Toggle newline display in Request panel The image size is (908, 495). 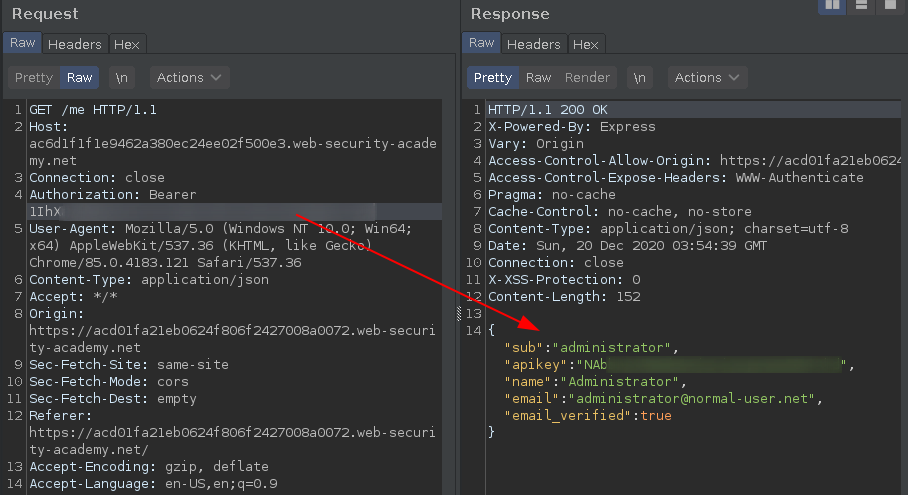(122, 78)
